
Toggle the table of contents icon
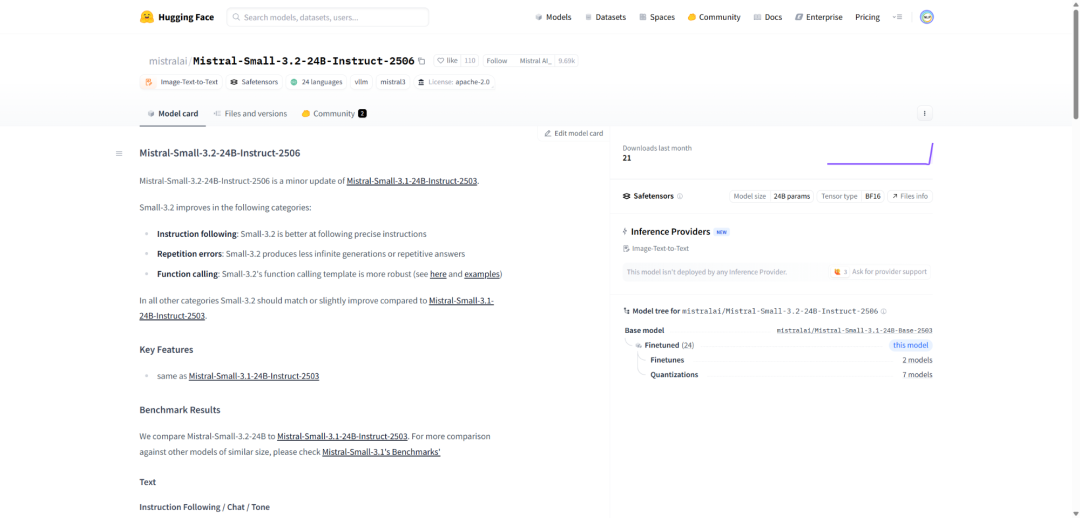[x=119, y=154]
